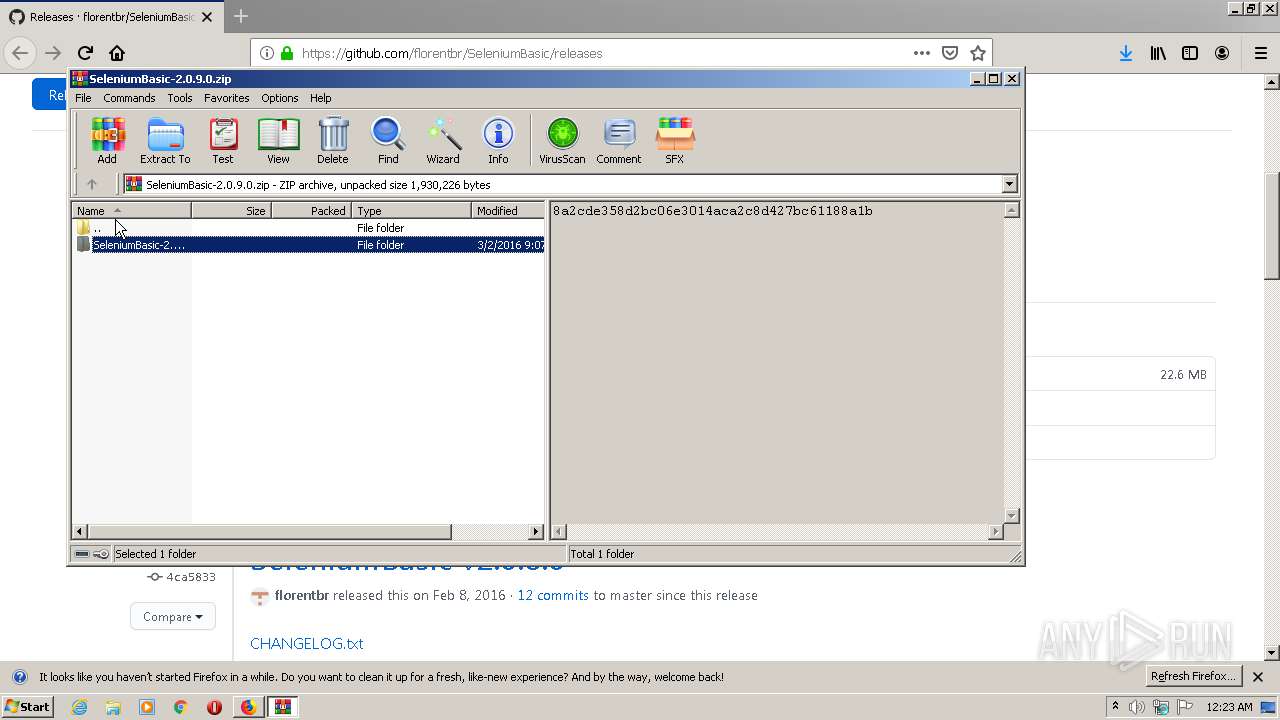Open the Comment tool
The image size is (1280, 720).
619,140
